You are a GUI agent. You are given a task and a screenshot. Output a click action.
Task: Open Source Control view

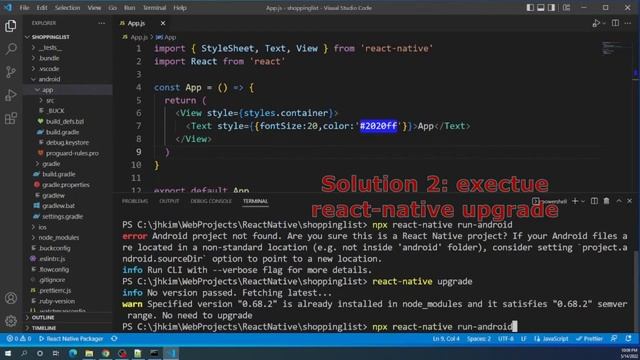click(x=11, y=72)
